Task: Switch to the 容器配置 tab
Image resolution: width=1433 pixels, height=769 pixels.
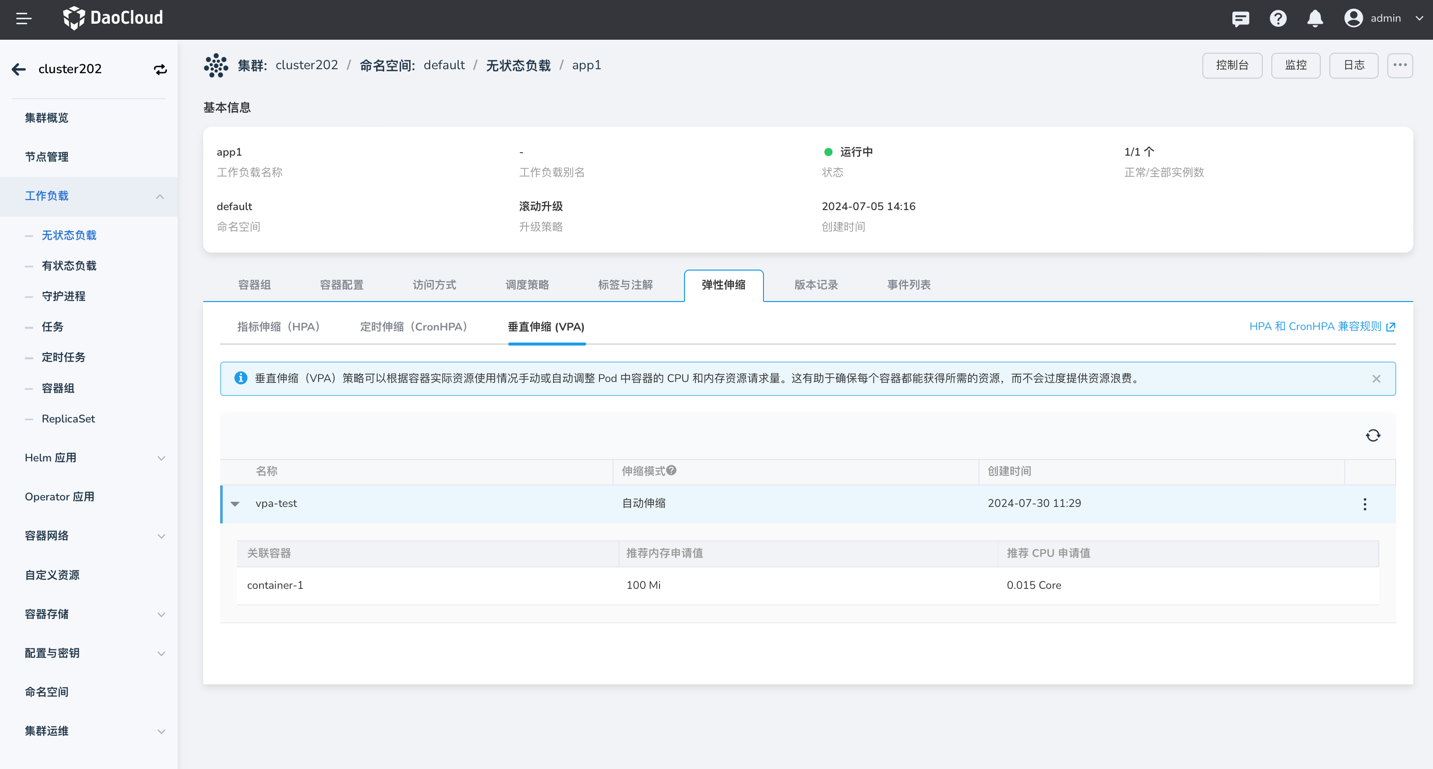Action: [341, 285]
